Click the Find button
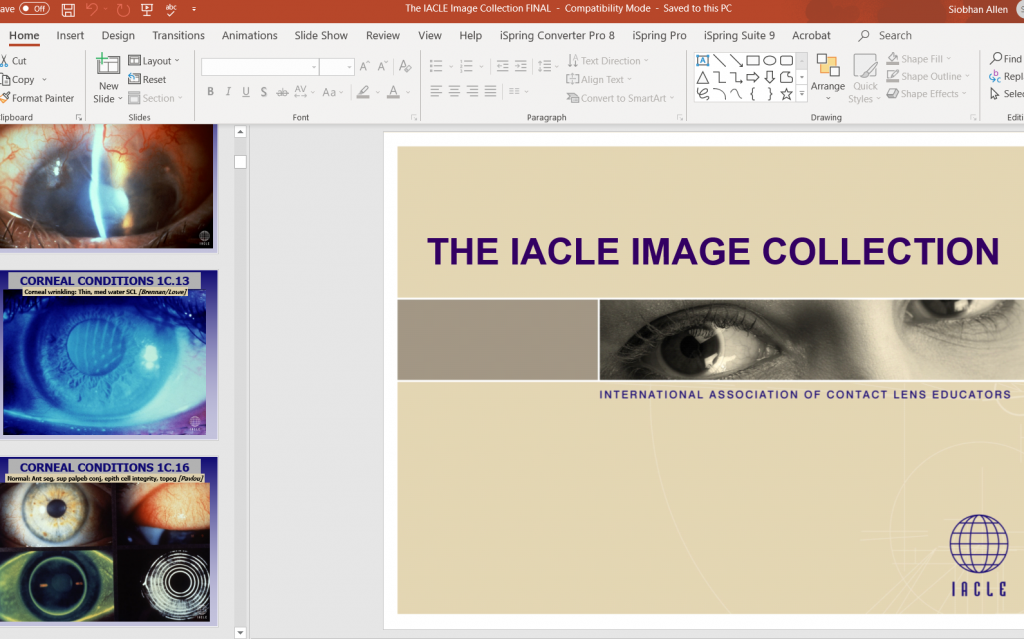The height and width of the screenshot is (639, 1024). pos(1006,59)
